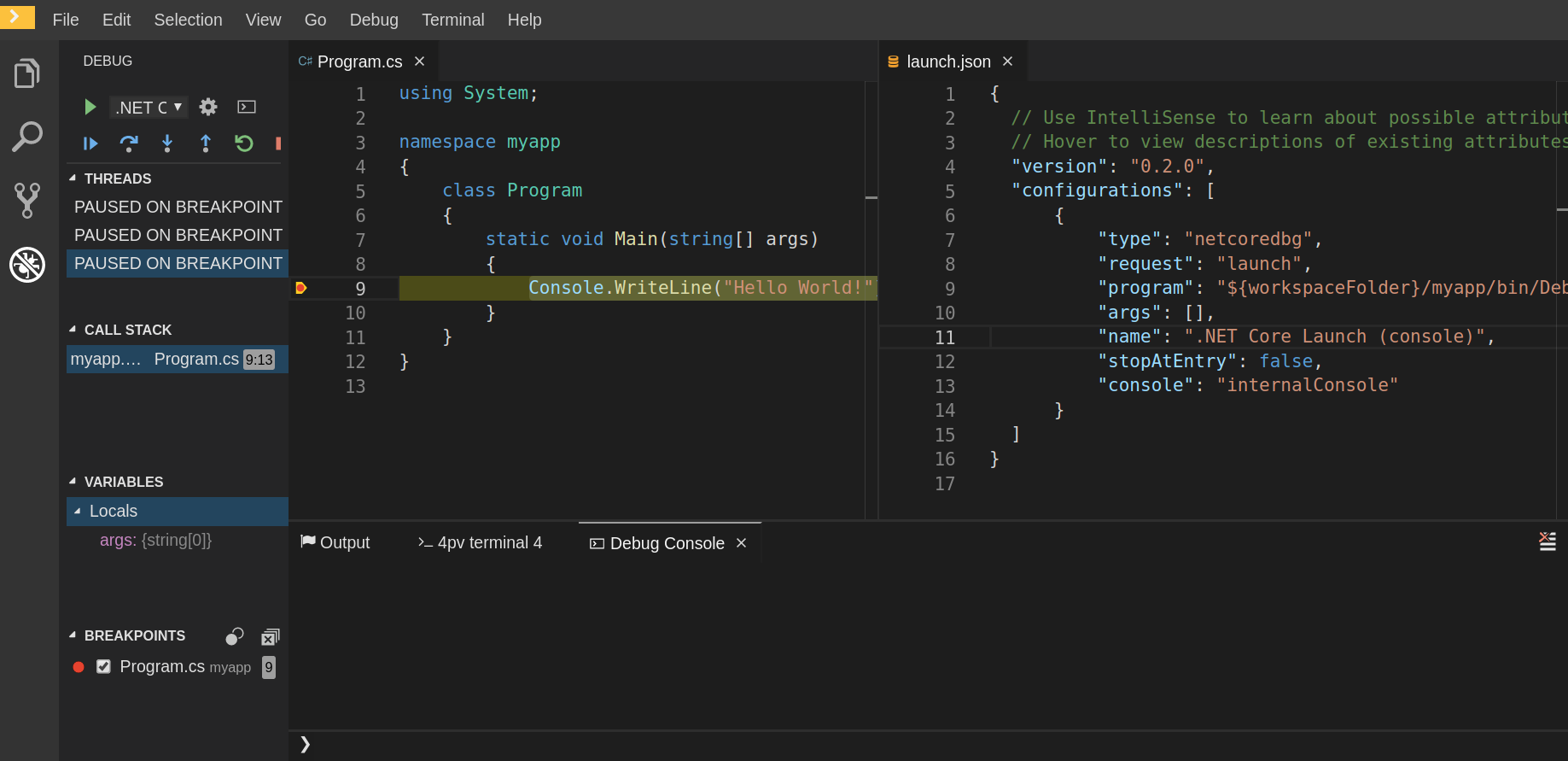Toggle the breakpoint on line 9 gutter
The image size is (1568, 761).
pos(301,289)
